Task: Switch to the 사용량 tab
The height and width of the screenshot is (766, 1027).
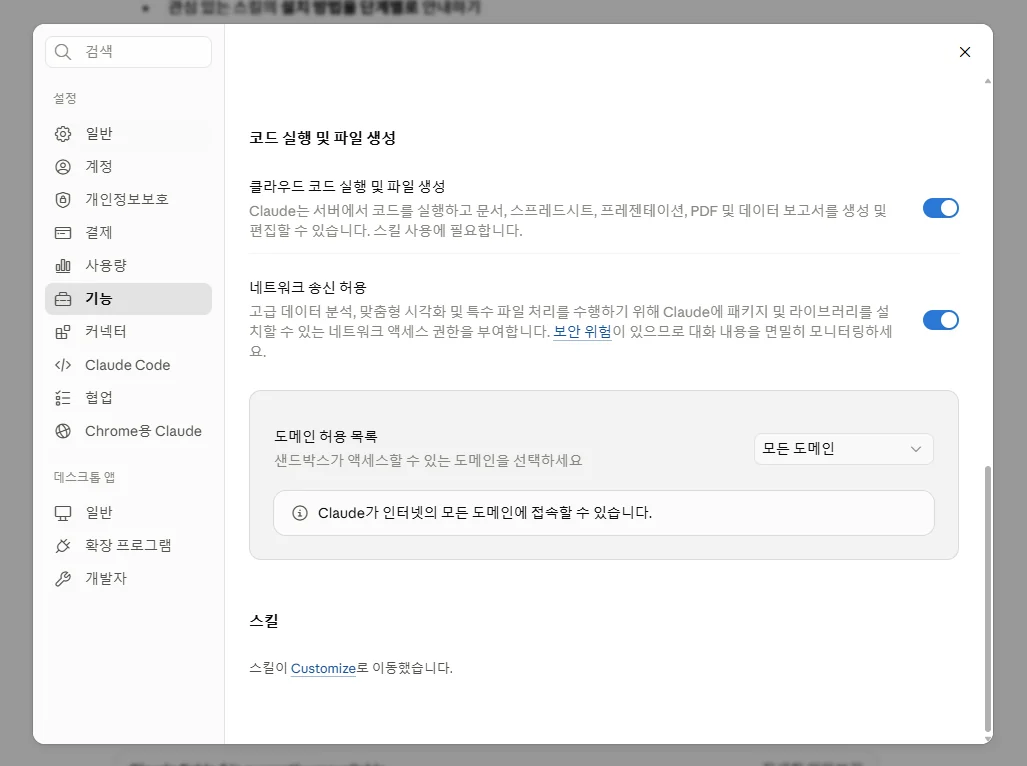Action: click(x=128, y=266)
